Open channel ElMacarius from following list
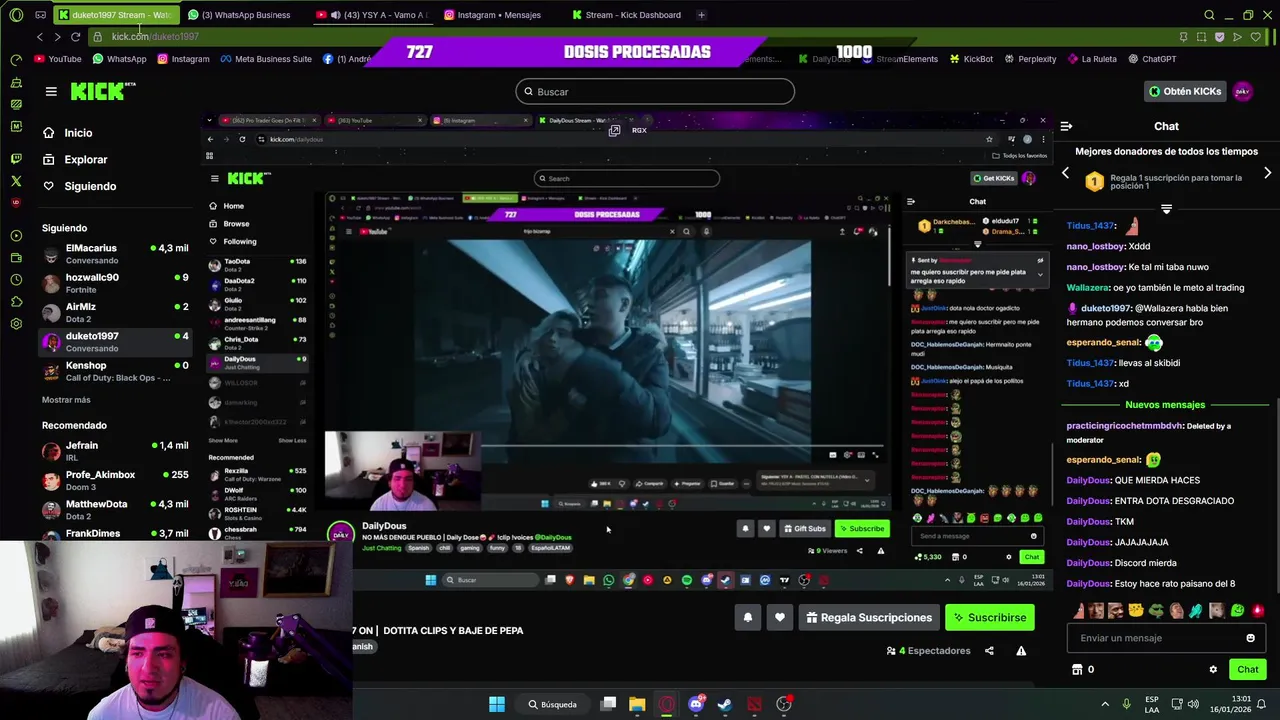This screenshot has height=720, width=1280. pos(114,254)
